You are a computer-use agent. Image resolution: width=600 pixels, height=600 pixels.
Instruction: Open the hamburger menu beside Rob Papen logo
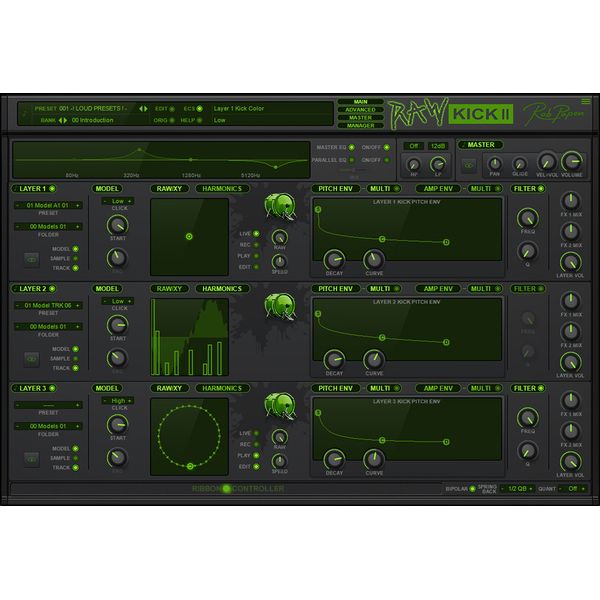[x=585, y=101]
